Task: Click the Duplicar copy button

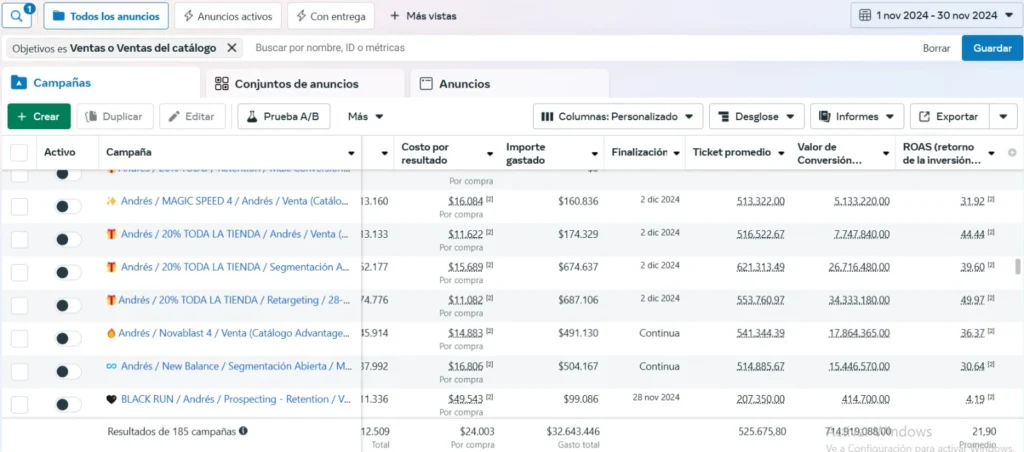Action: (115, 117)
